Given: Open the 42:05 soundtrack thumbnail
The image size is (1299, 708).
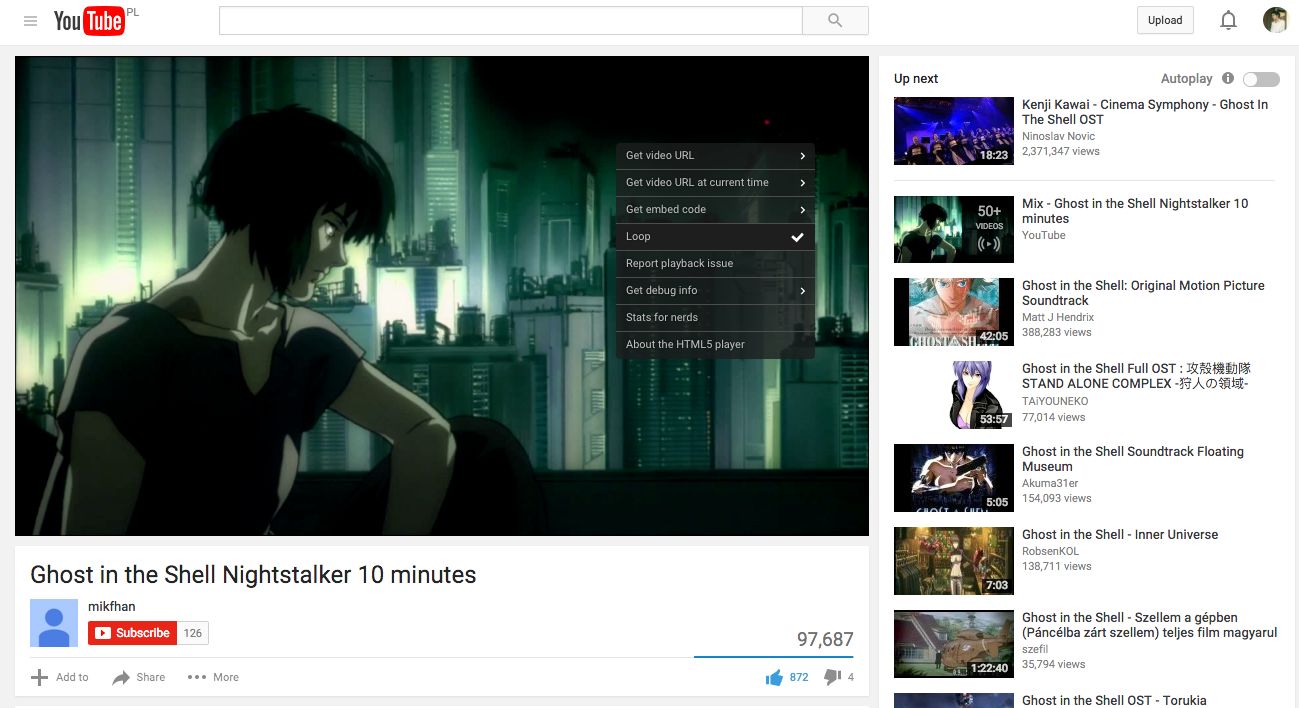Looking at the screenshot, I should (954, 312).
